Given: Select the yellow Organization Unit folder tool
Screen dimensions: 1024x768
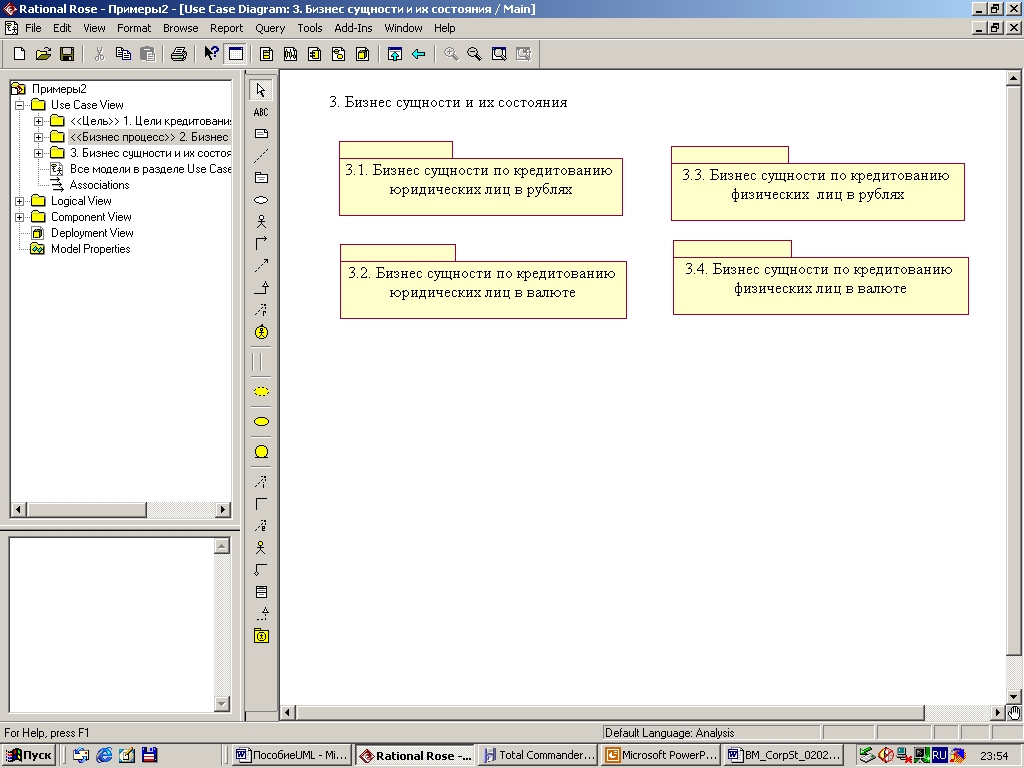Looking at the screenshot, I should (261, 636).
